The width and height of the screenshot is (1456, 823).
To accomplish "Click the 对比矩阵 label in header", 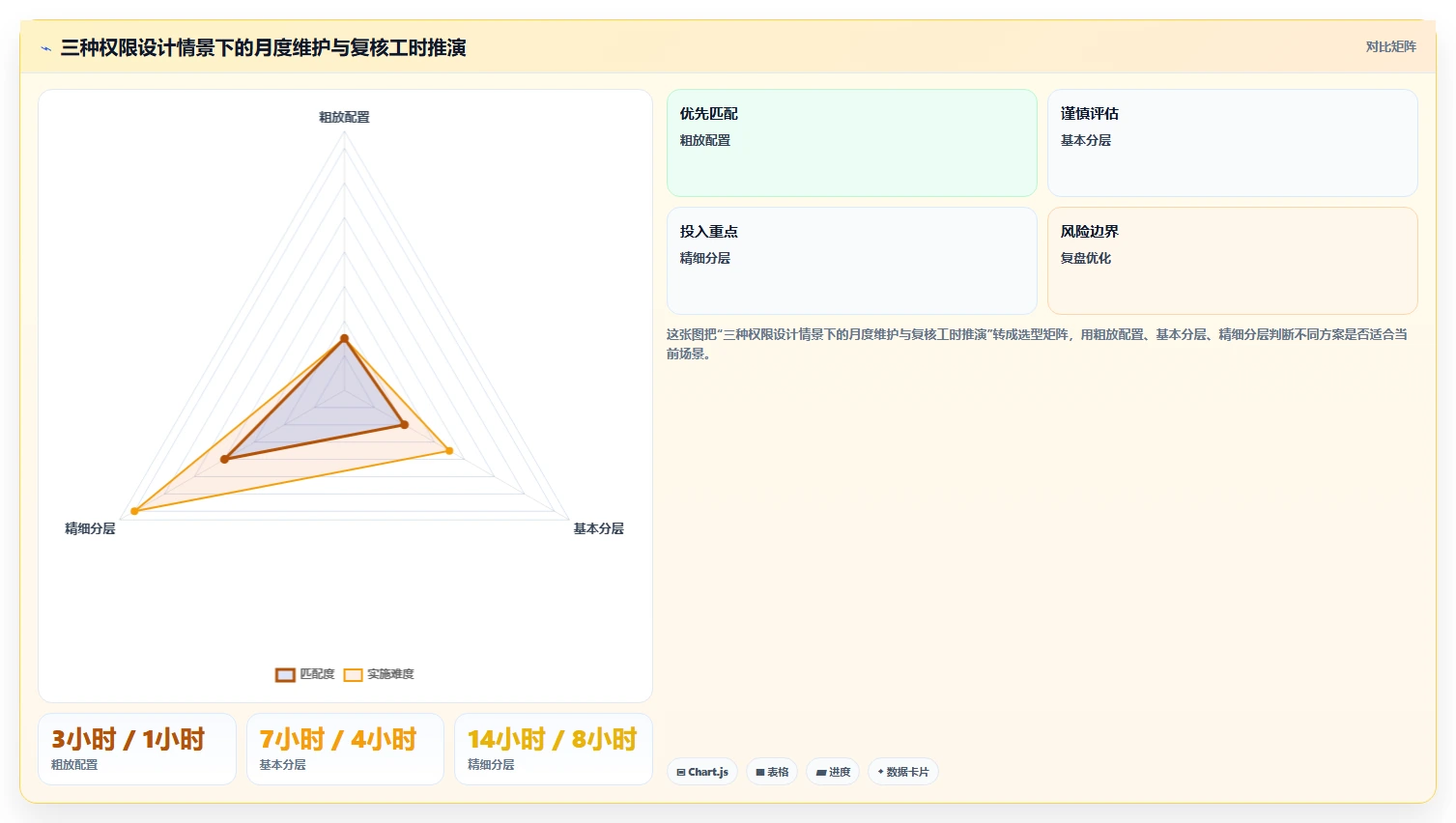I will tap(1390, 47).
